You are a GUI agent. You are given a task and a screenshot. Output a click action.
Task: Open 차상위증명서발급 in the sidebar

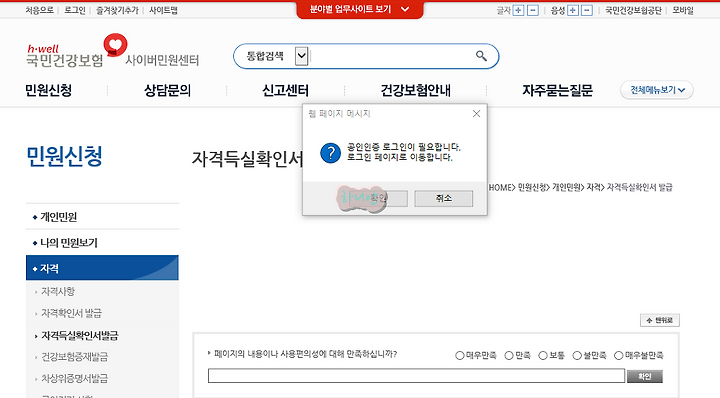click(x=74, y=378)
